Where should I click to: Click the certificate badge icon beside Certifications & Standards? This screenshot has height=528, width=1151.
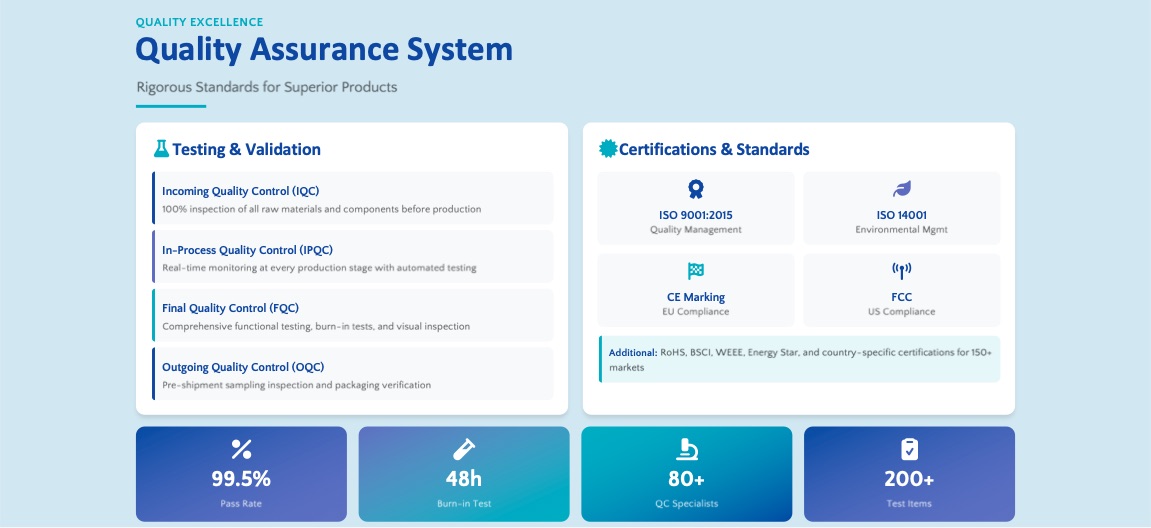[x=607, y=149]
